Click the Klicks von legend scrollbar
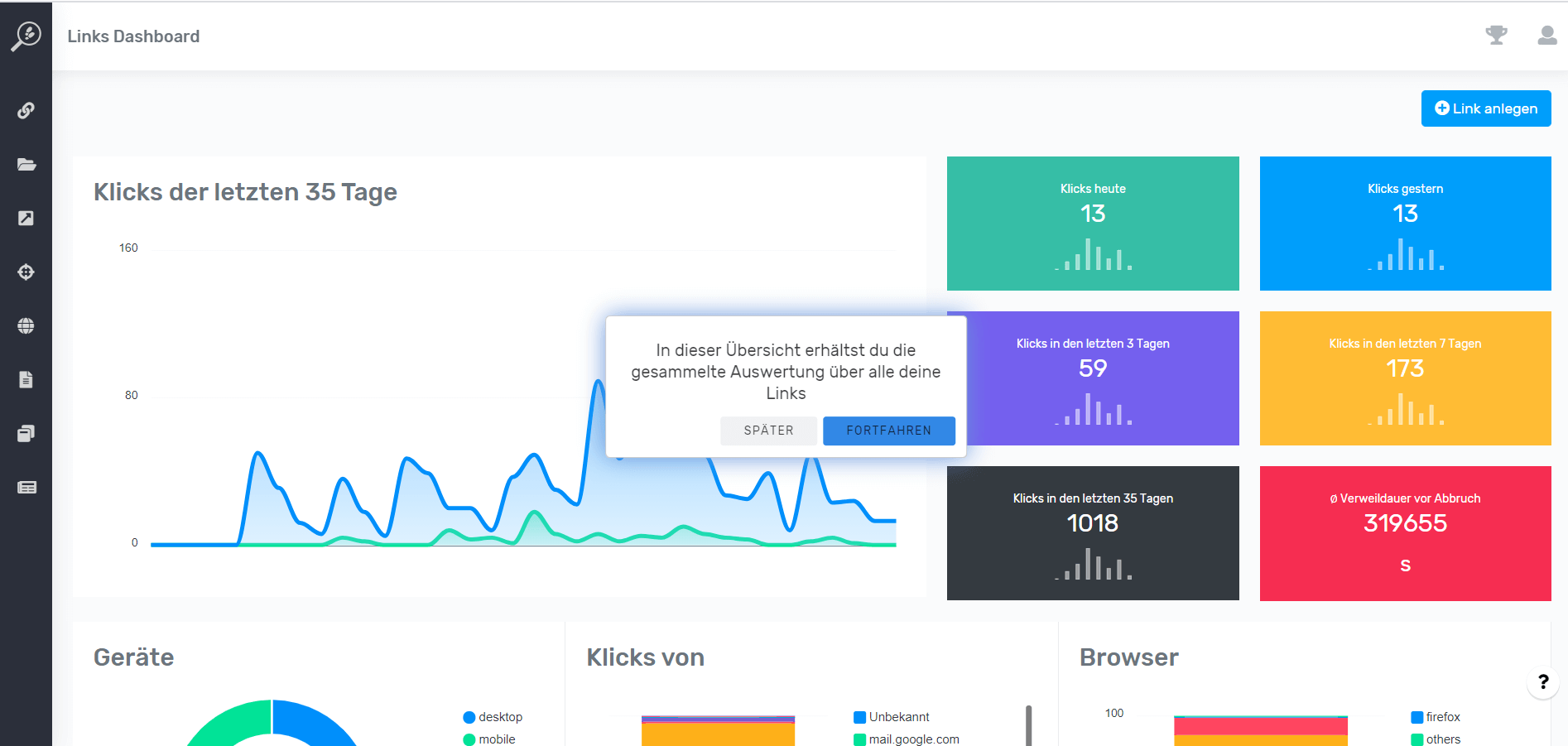The width and height of the screenshot is (1568, 746). pos(1028,726)
